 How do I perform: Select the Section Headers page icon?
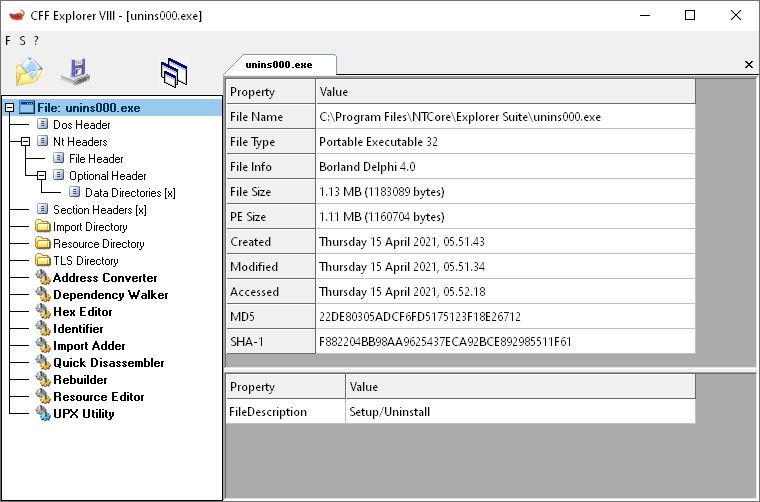click(43, 209)
